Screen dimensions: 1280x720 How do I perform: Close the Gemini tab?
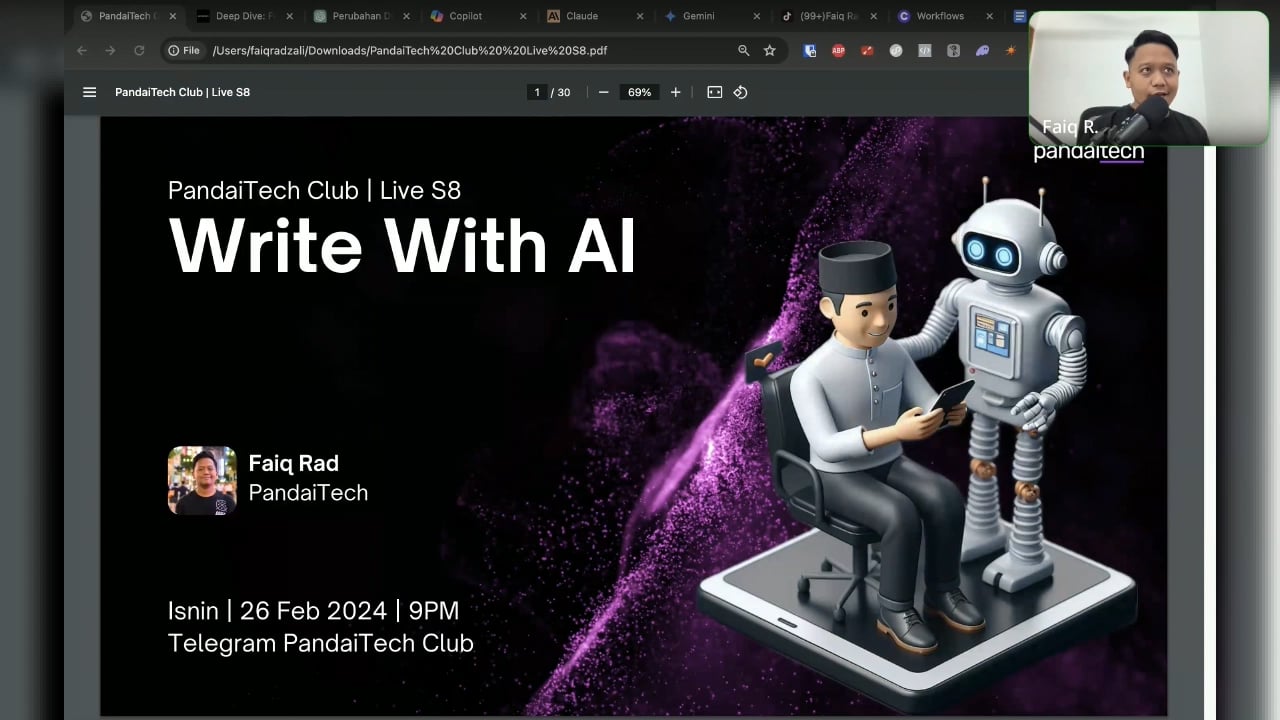click(757, 16)
